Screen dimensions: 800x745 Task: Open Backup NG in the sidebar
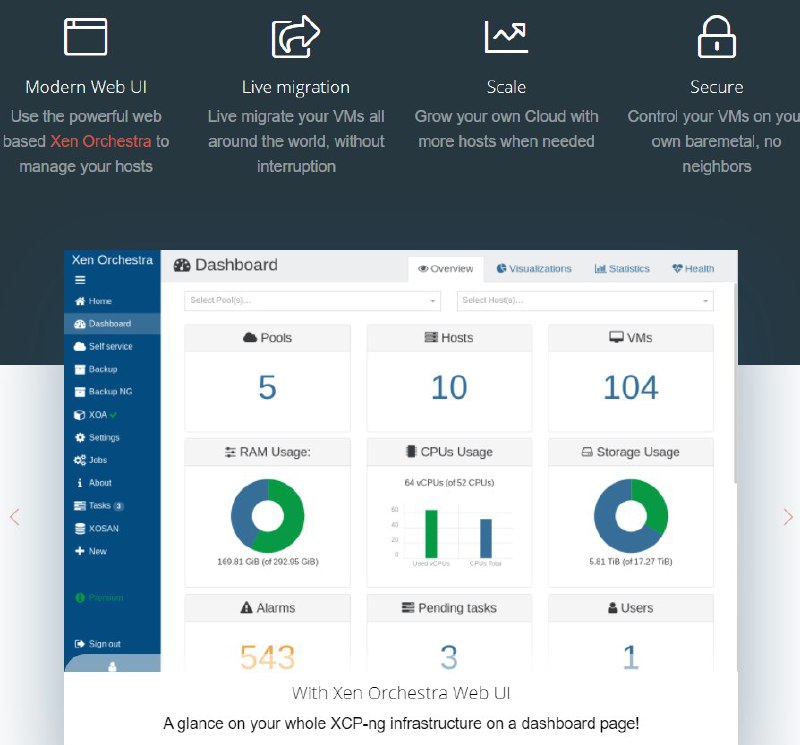pyautogui.click(x=109, y=392)
